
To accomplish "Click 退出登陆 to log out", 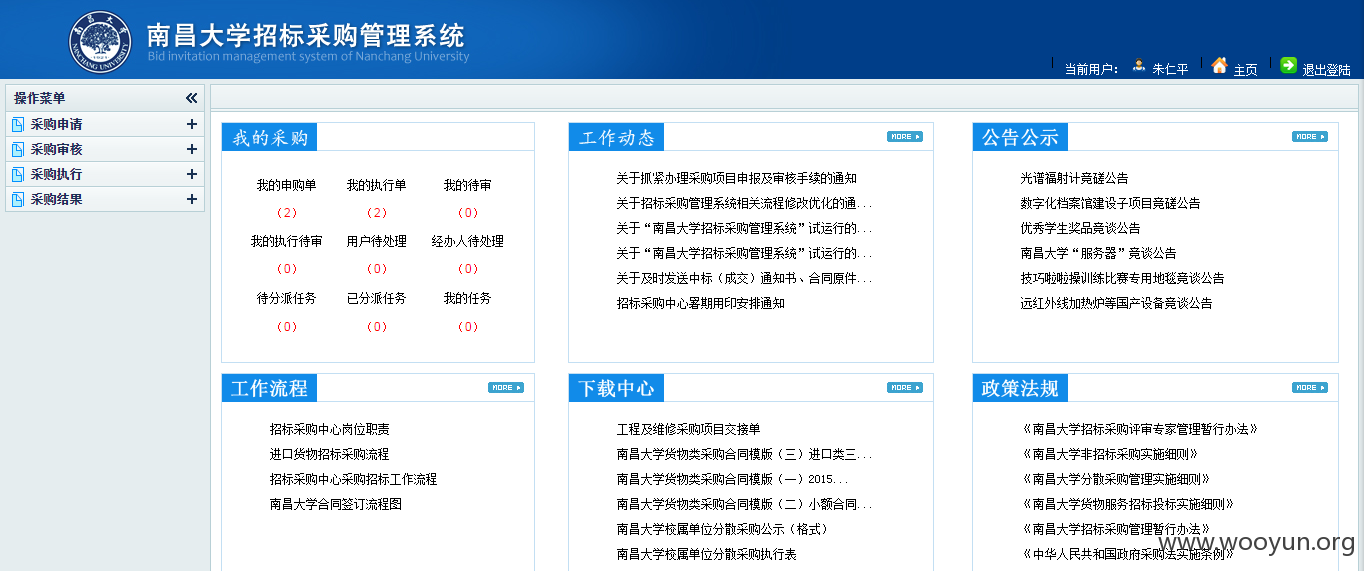I will [x=1326, y=70].
